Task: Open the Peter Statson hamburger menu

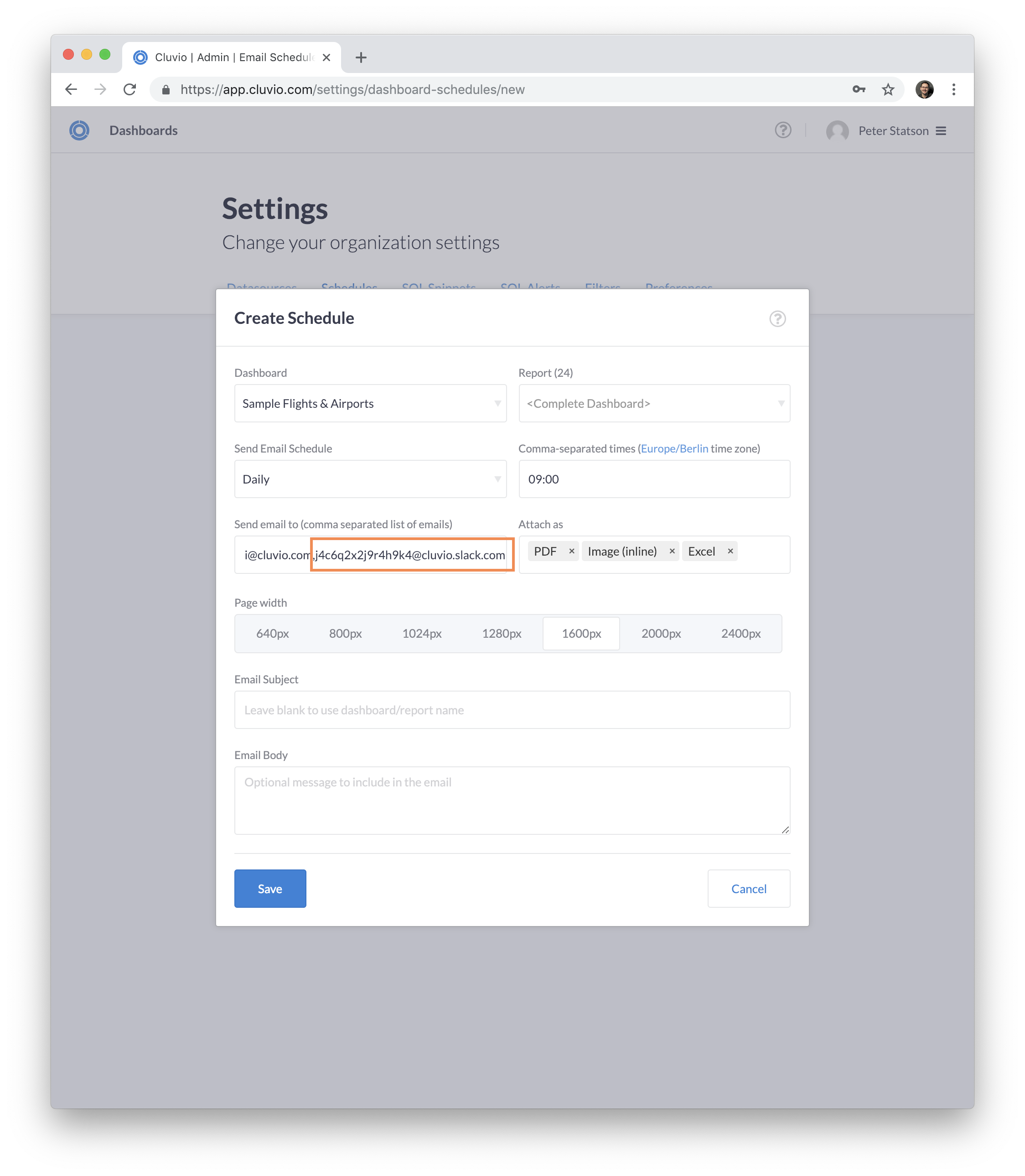Action: (941, 131)
